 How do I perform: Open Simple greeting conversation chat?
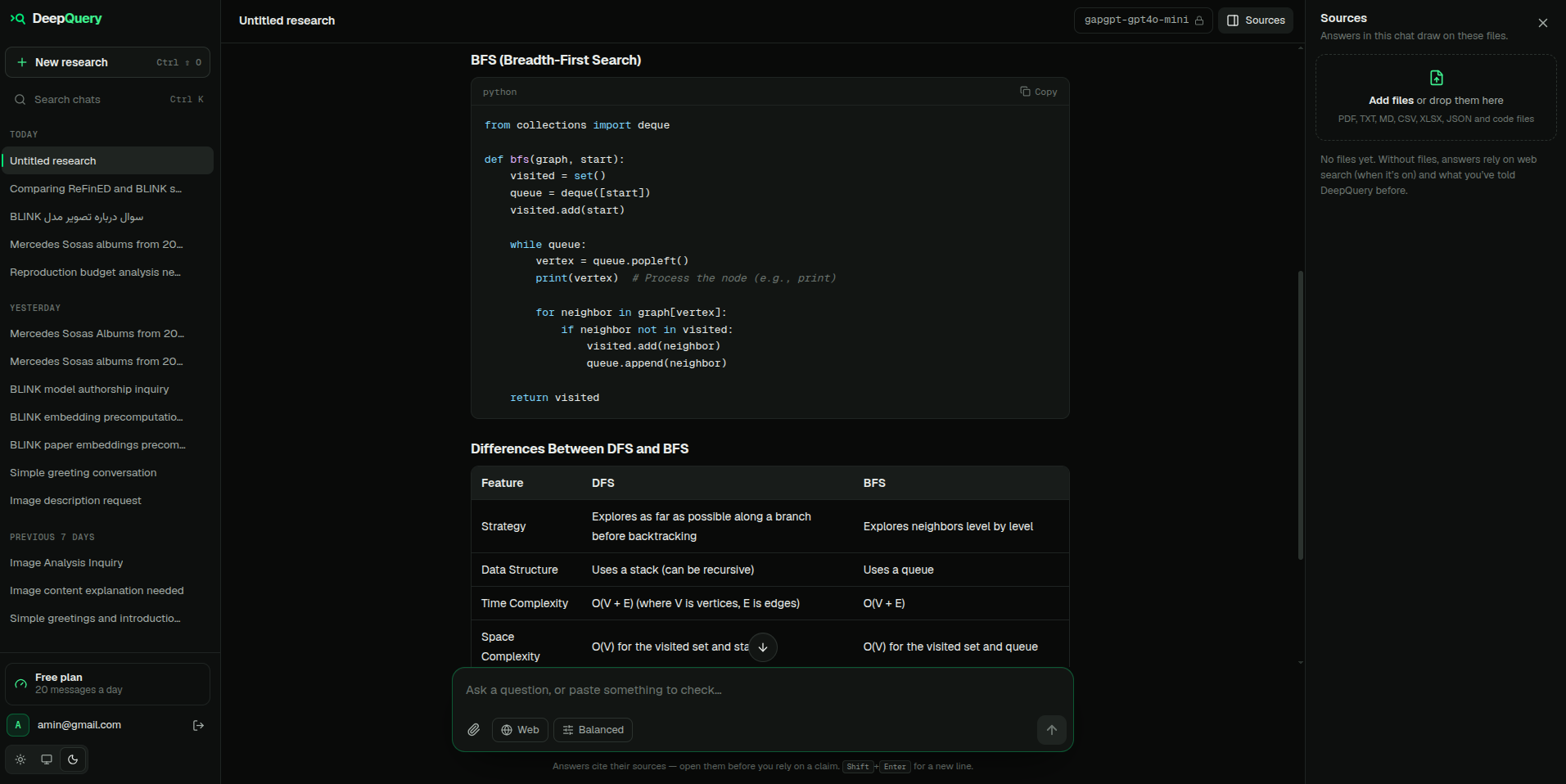[x=107, y=472]
